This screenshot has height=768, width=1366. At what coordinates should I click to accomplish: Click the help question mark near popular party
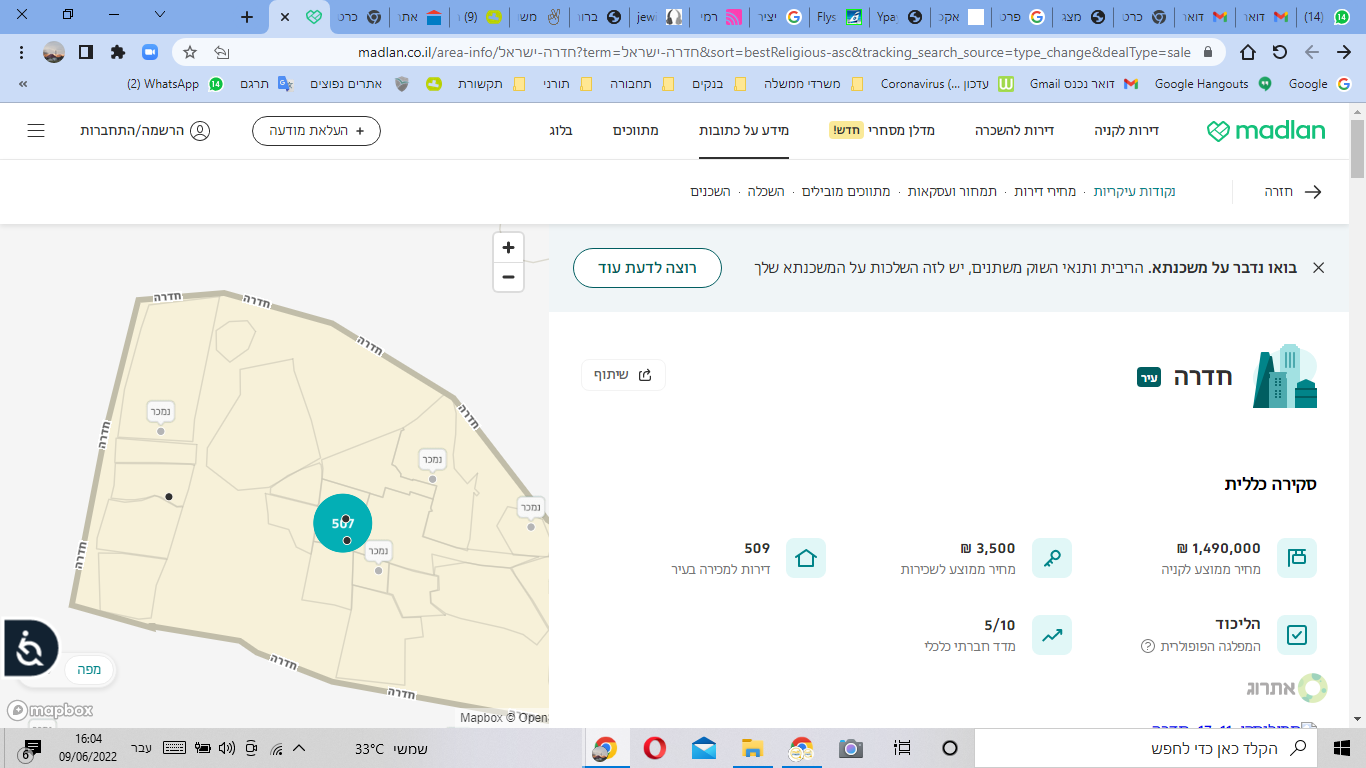[1148, 646]
